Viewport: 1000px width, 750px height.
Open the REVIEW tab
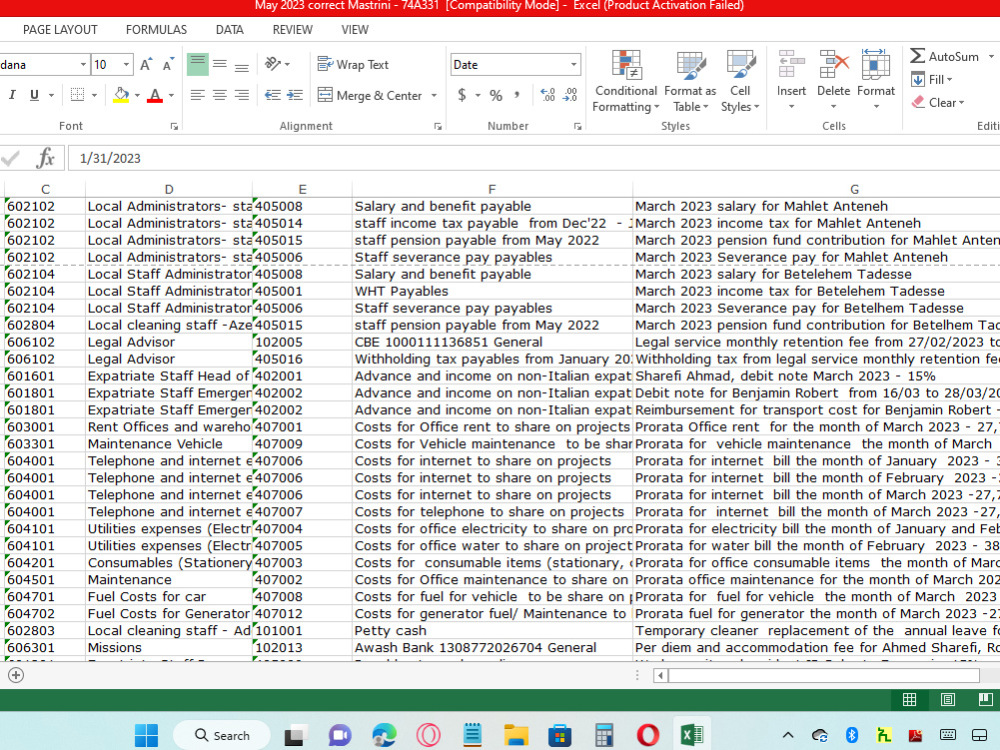click(x=293, y=29)
